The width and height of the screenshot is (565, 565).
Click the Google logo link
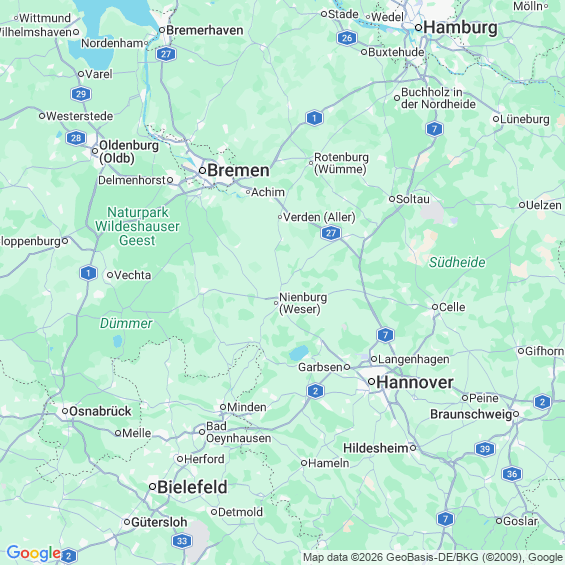[34, 553]
